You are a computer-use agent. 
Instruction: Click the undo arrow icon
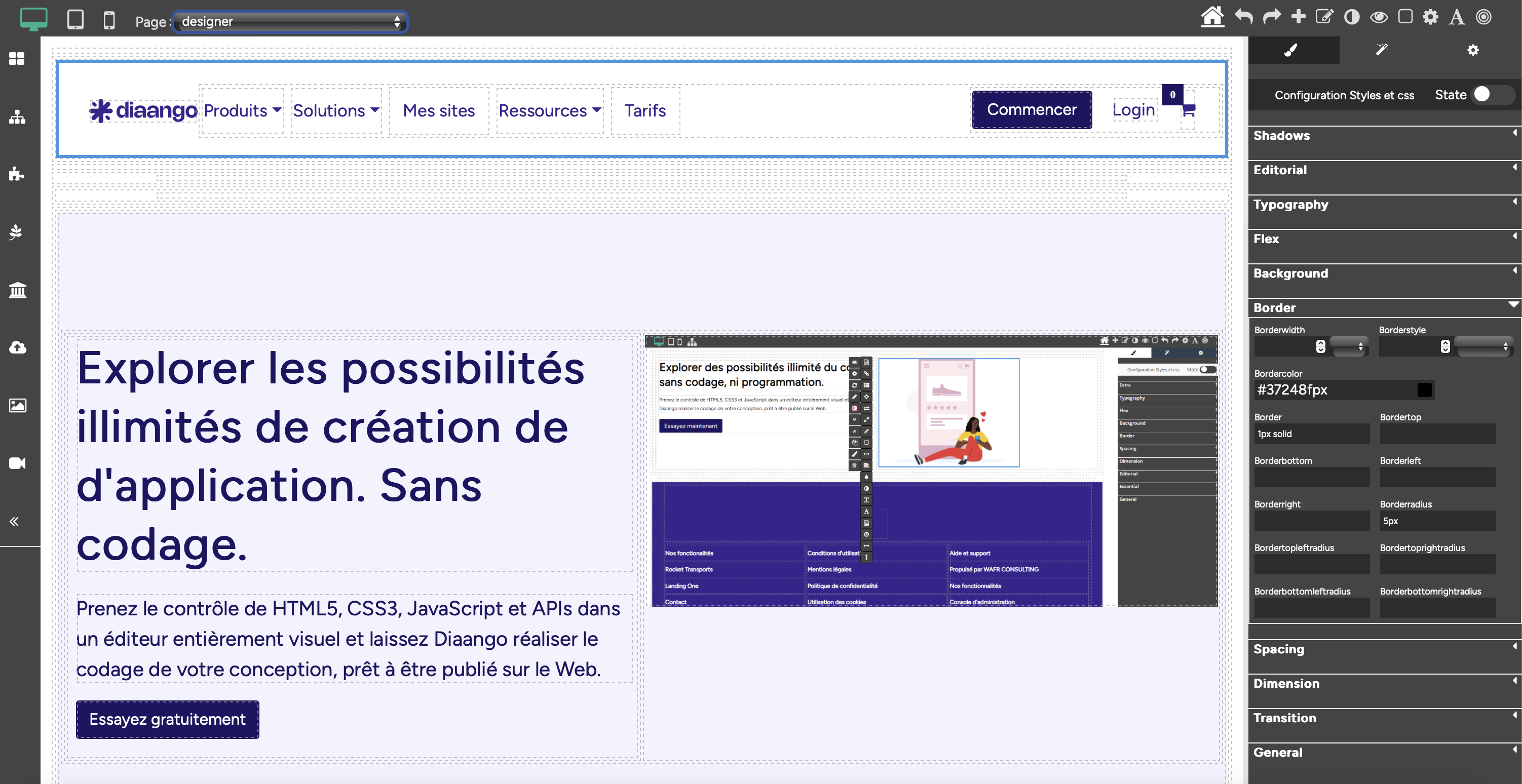(x=1243, y=17)
